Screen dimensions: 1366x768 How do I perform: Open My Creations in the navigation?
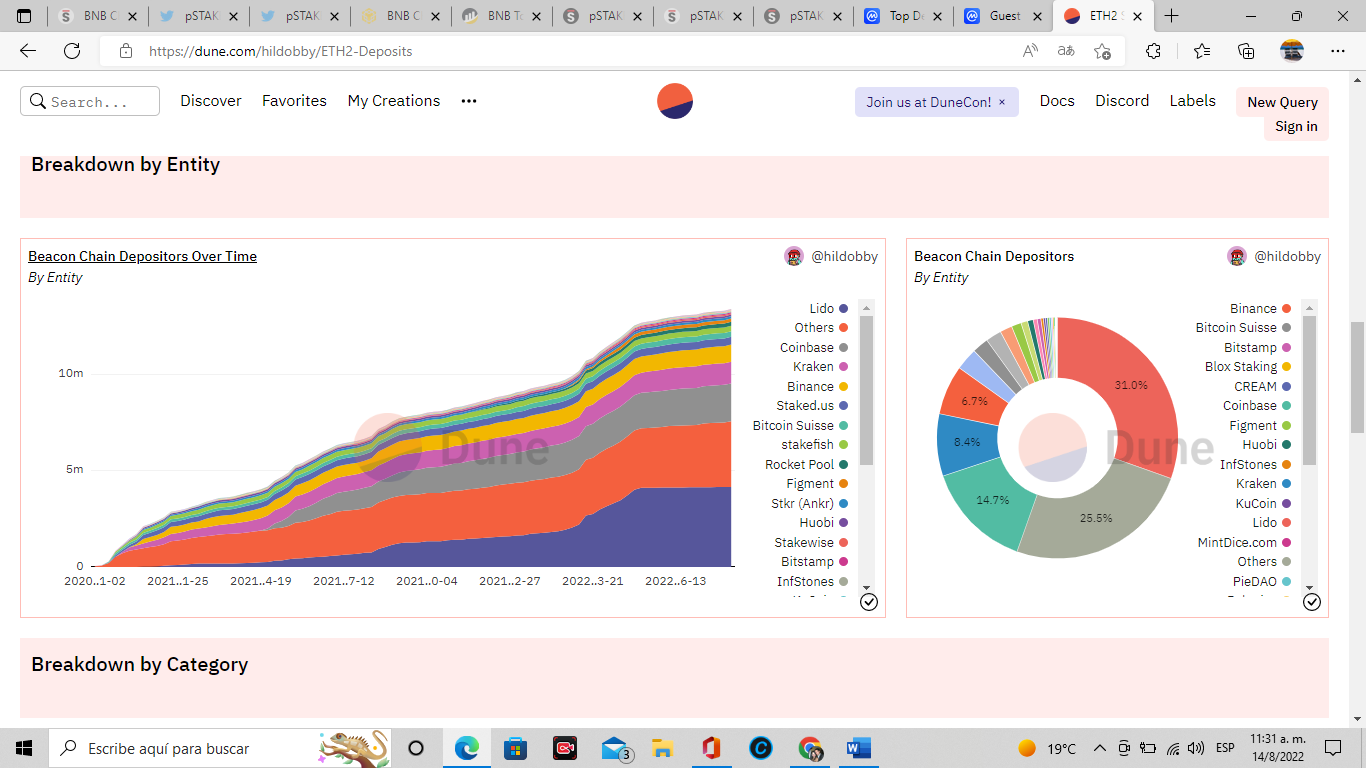394,101
